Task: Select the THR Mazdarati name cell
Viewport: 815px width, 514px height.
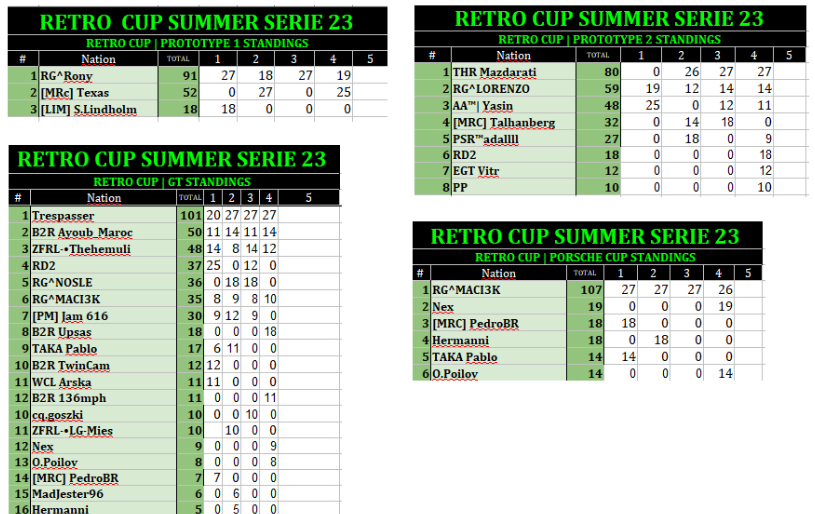Action: [x=513, y=72]
